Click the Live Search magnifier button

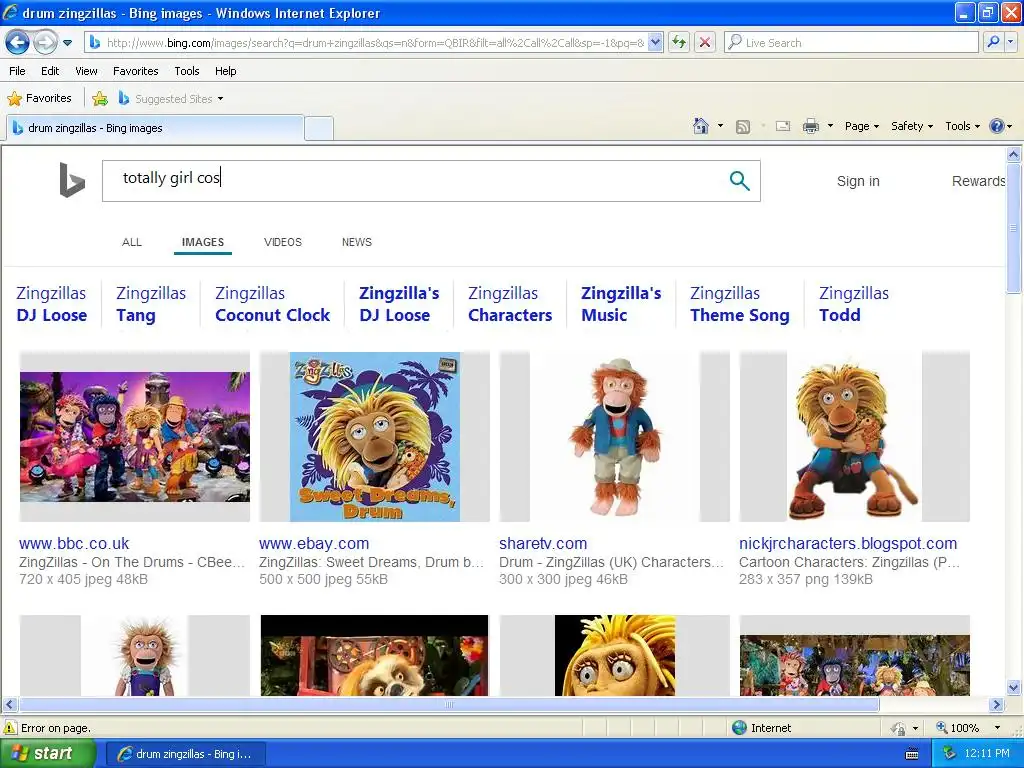[x=993, y=43]
